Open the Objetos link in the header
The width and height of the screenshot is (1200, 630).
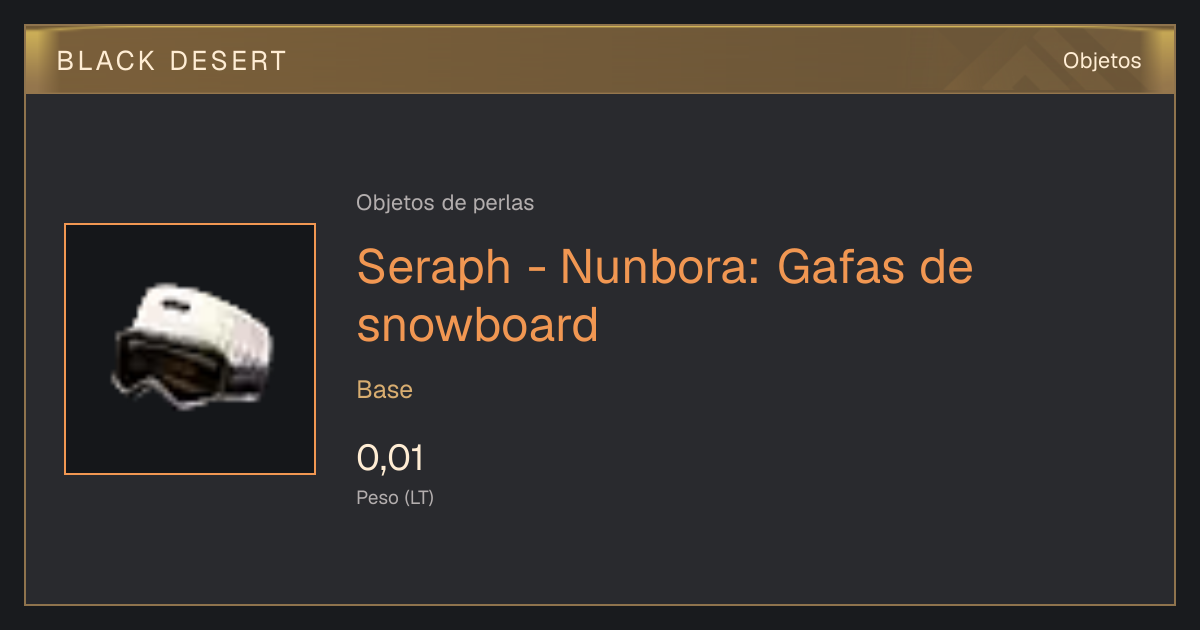(x=1102, y=60)
